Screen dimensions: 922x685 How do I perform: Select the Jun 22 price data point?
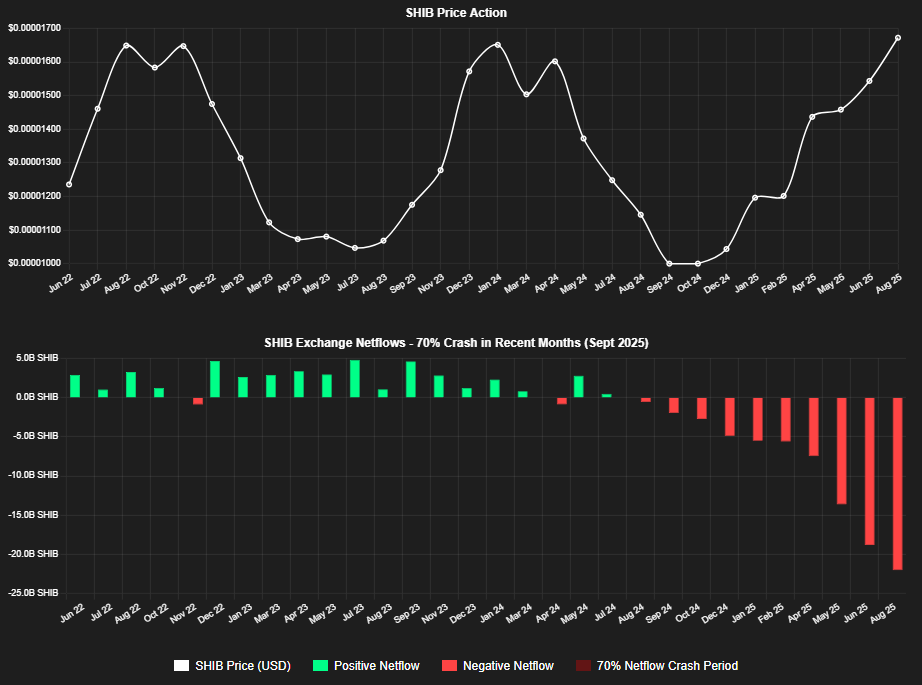[69, 185]
